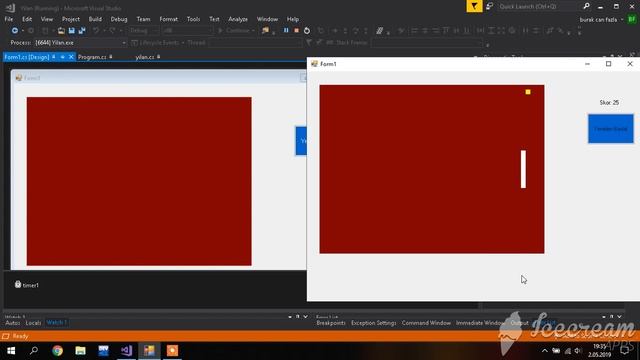Open taskbar search magnifier

[x=34, y=351]
